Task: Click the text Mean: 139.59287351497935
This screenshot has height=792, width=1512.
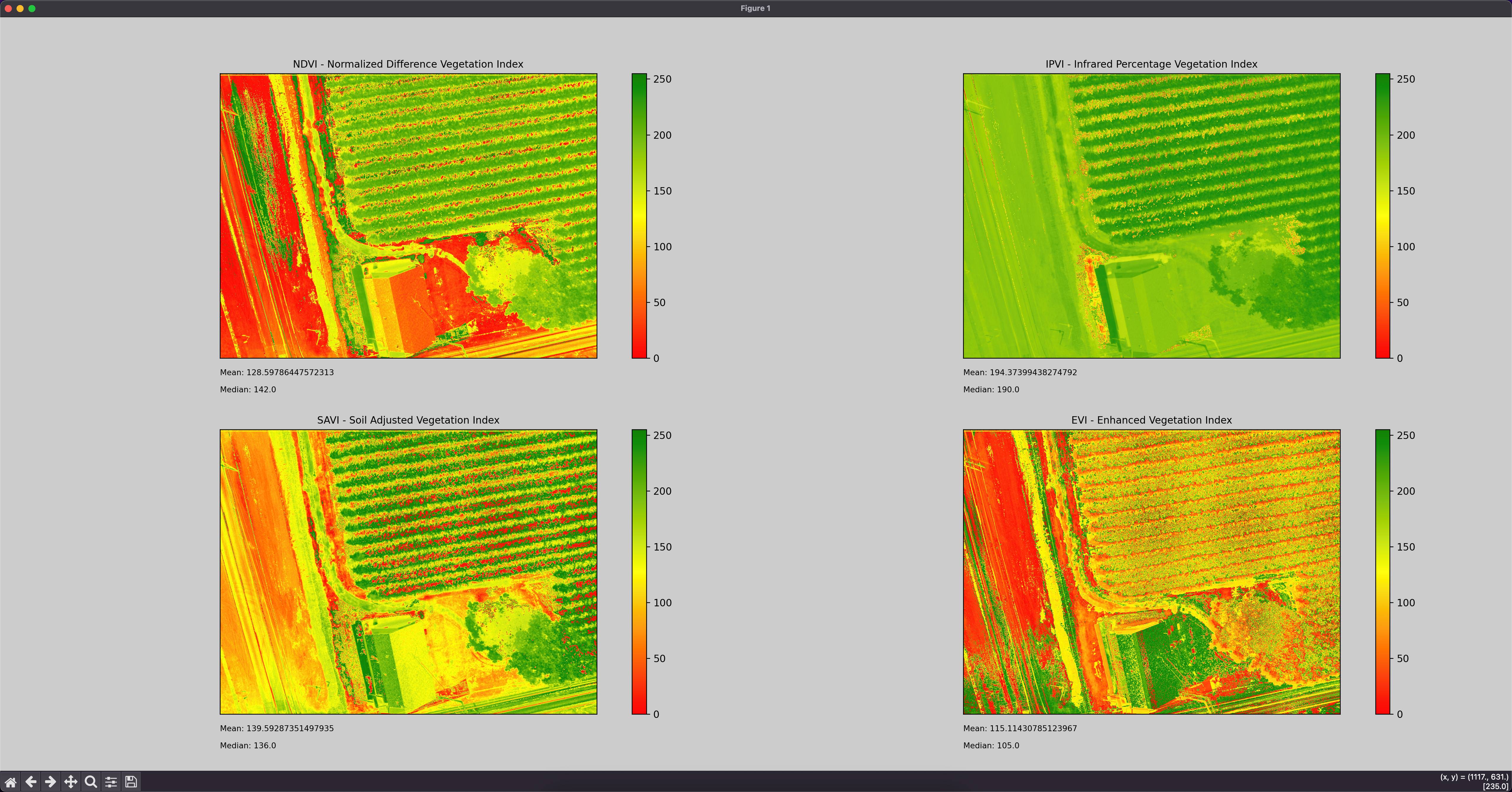Action: pos(276,729)
